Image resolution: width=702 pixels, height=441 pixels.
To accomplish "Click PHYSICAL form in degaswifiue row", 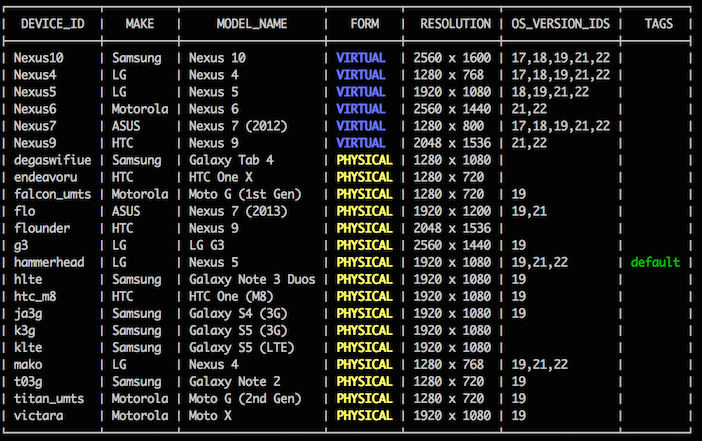I will (x=364, y=160).
